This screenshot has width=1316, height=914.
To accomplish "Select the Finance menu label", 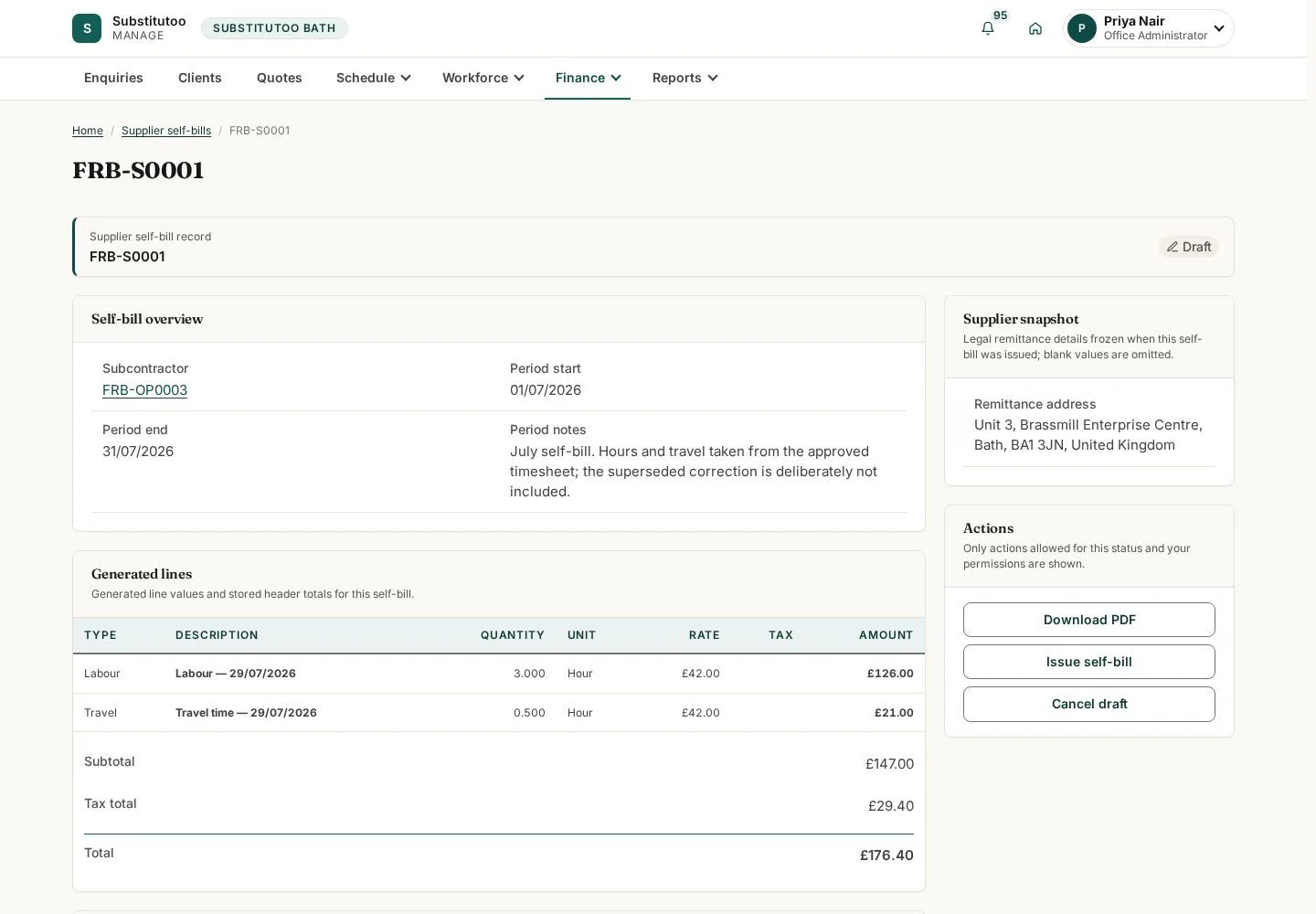I will (x=580, y=78).
